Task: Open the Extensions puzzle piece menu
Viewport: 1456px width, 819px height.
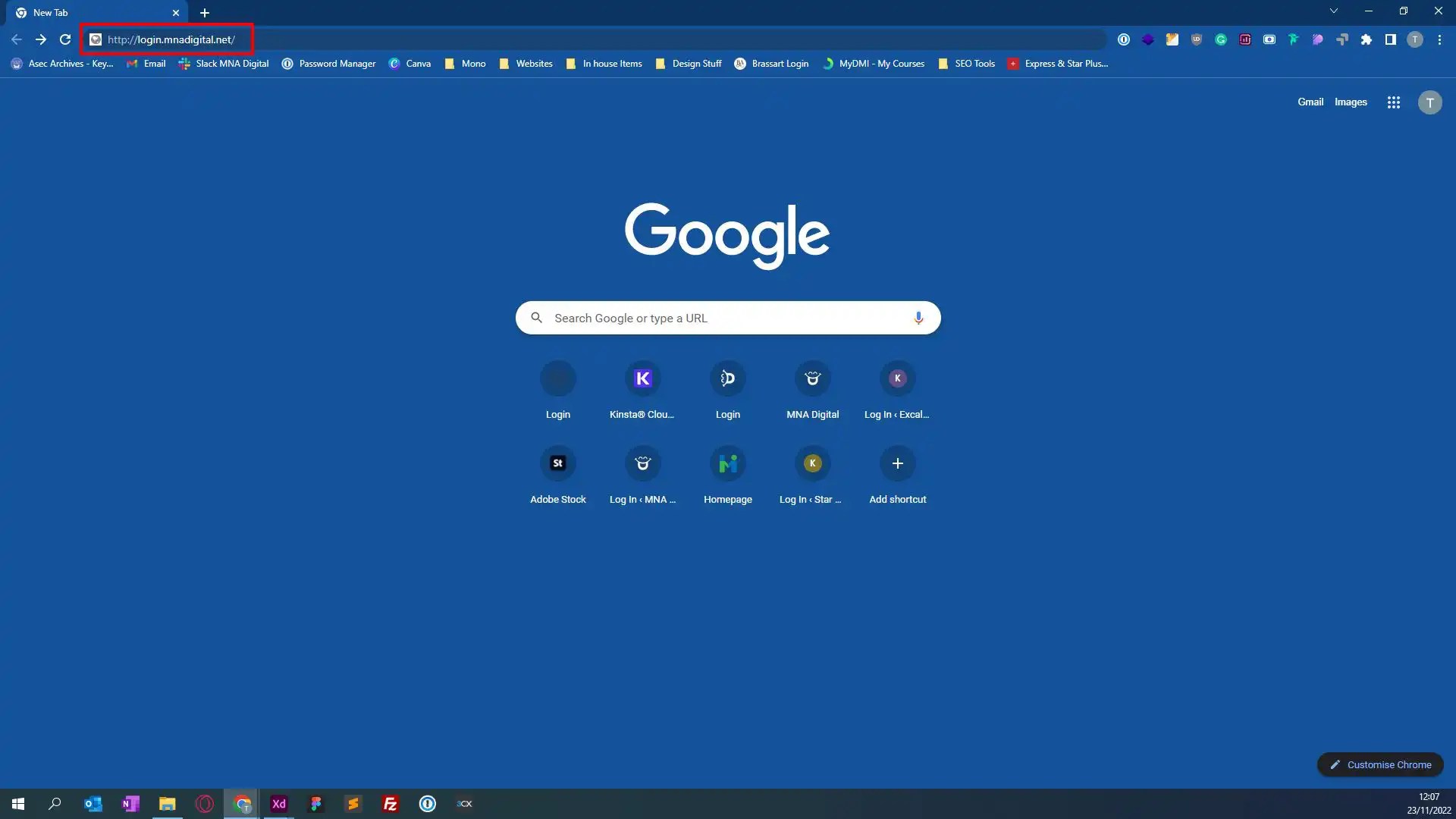Action: point(1367,39)
